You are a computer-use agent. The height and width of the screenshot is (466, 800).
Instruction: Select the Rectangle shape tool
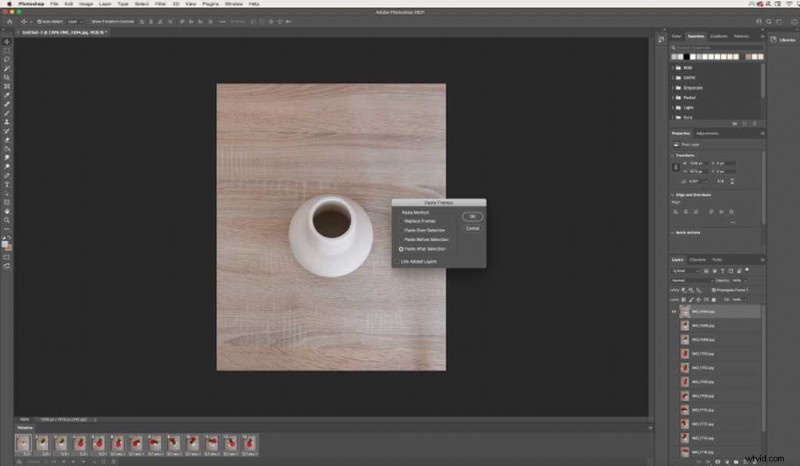(x=7, y=203)
